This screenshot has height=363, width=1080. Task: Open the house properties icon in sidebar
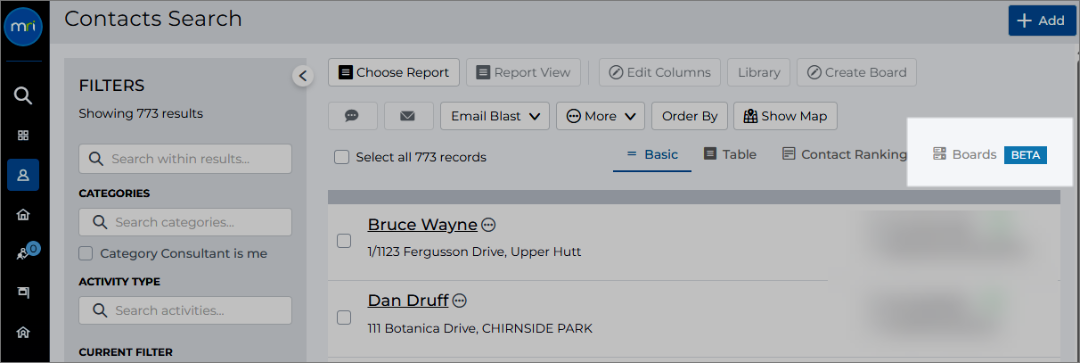[23, 215]
